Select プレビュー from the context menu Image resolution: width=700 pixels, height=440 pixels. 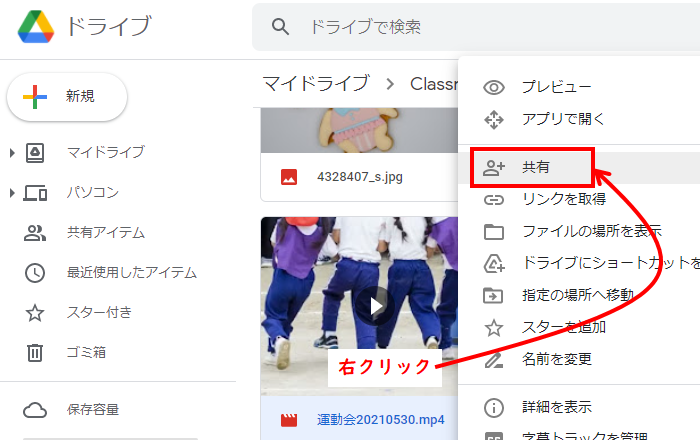tap(556, 87)
